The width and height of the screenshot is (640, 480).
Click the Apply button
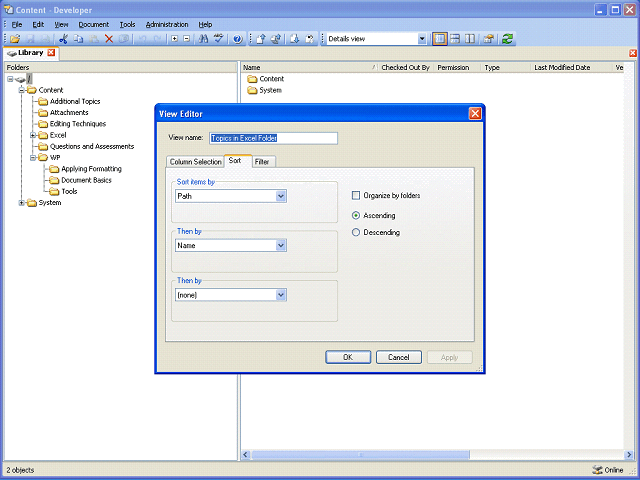click(450, 357)
